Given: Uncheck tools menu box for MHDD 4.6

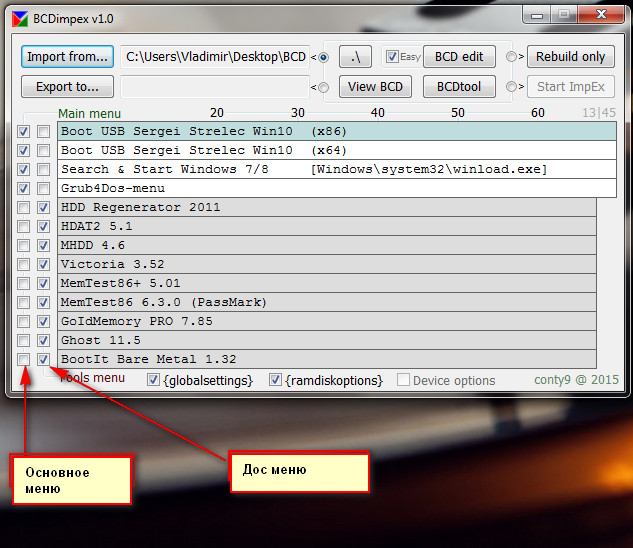Looking at the screenshot, I should coord(44,245).
